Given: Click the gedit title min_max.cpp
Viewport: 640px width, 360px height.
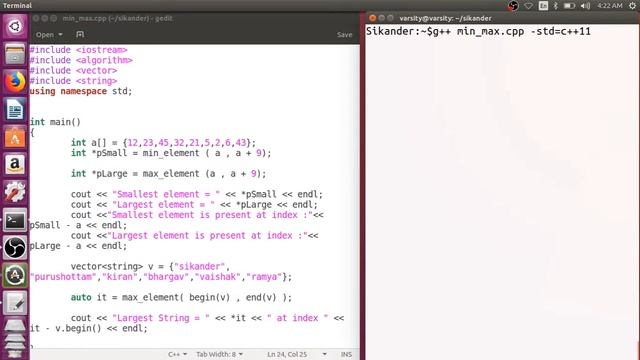Looking at the screenshot, I should click(x=118, y=18).
